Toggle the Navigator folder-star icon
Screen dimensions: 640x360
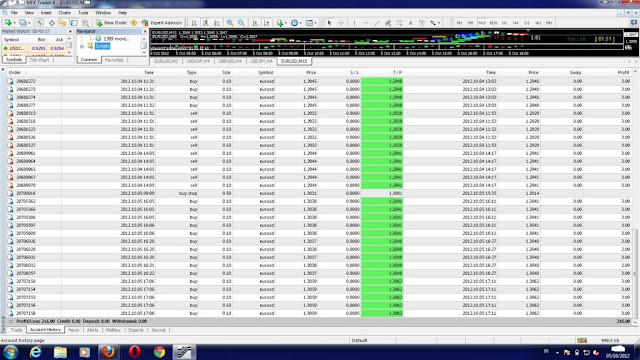(62, 23)
